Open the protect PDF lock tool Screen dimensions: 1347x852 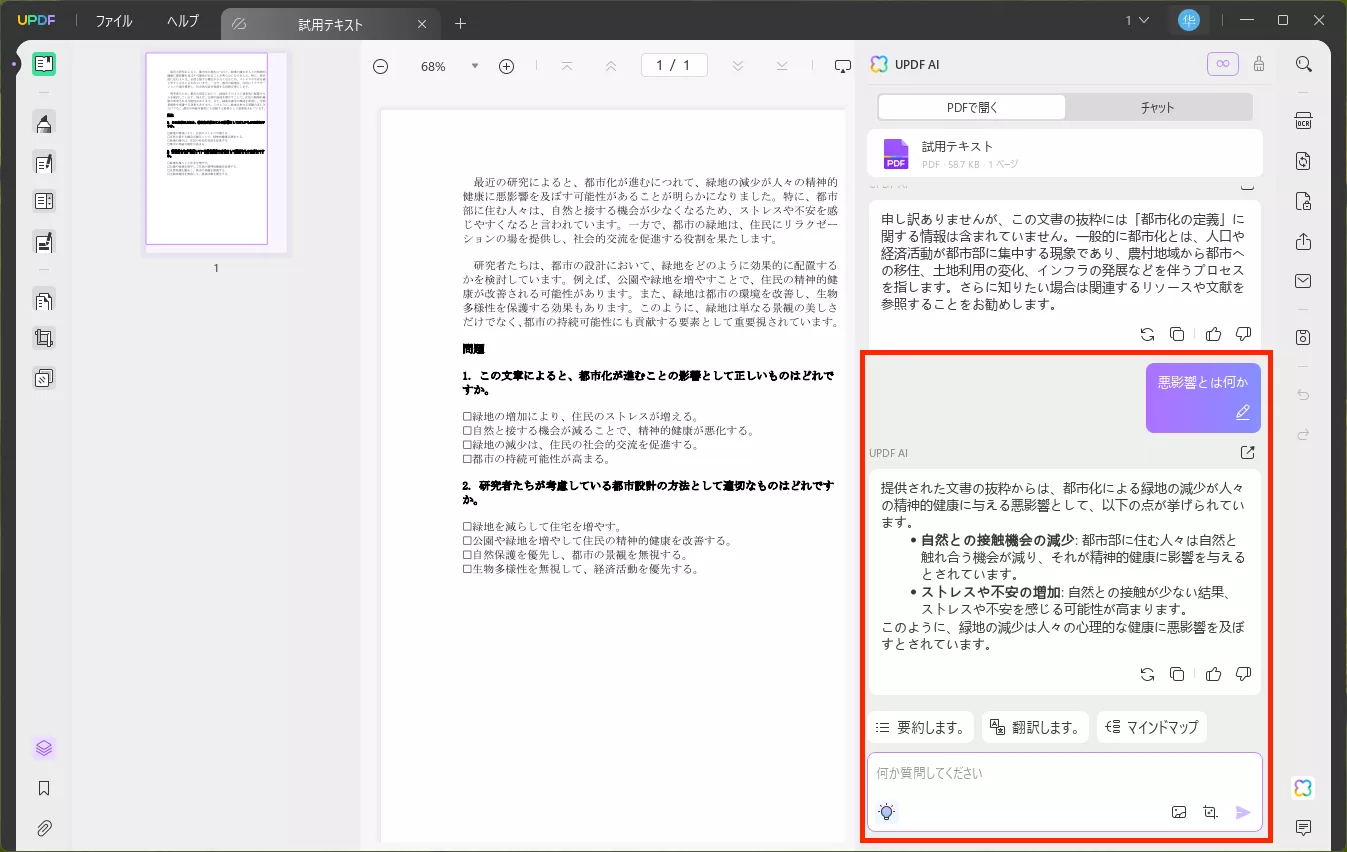coord(1303,201)
